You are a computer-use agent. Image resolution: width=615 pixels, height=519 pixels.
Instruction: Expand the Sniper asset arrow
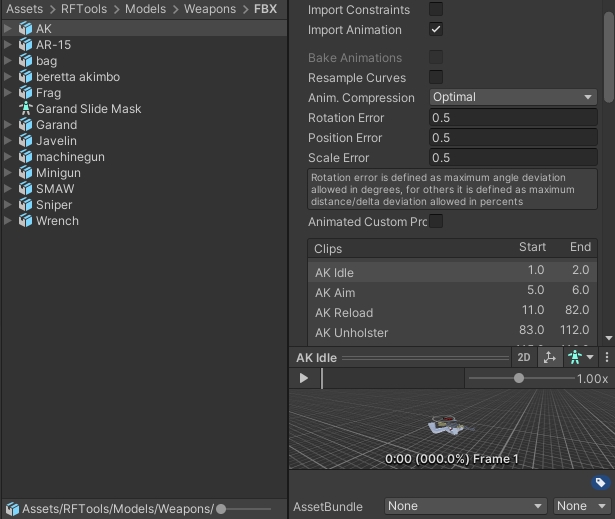pos(7,204)
